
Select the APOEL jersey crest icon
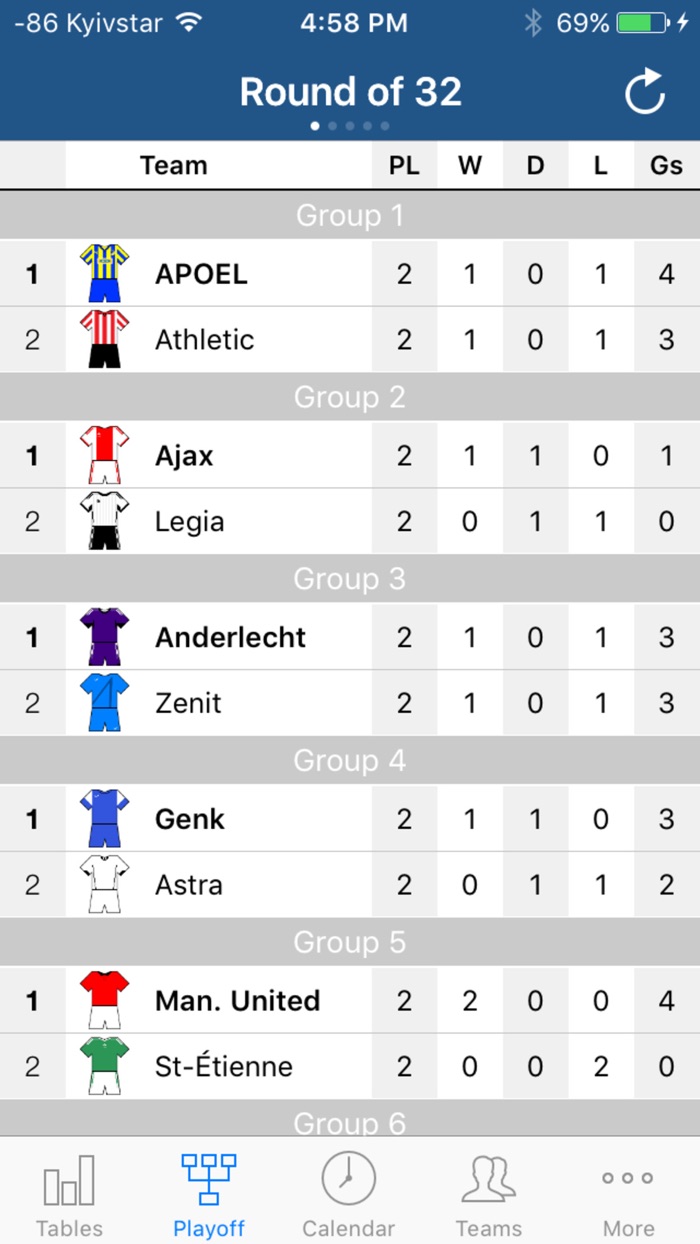(x=103, y=273)
